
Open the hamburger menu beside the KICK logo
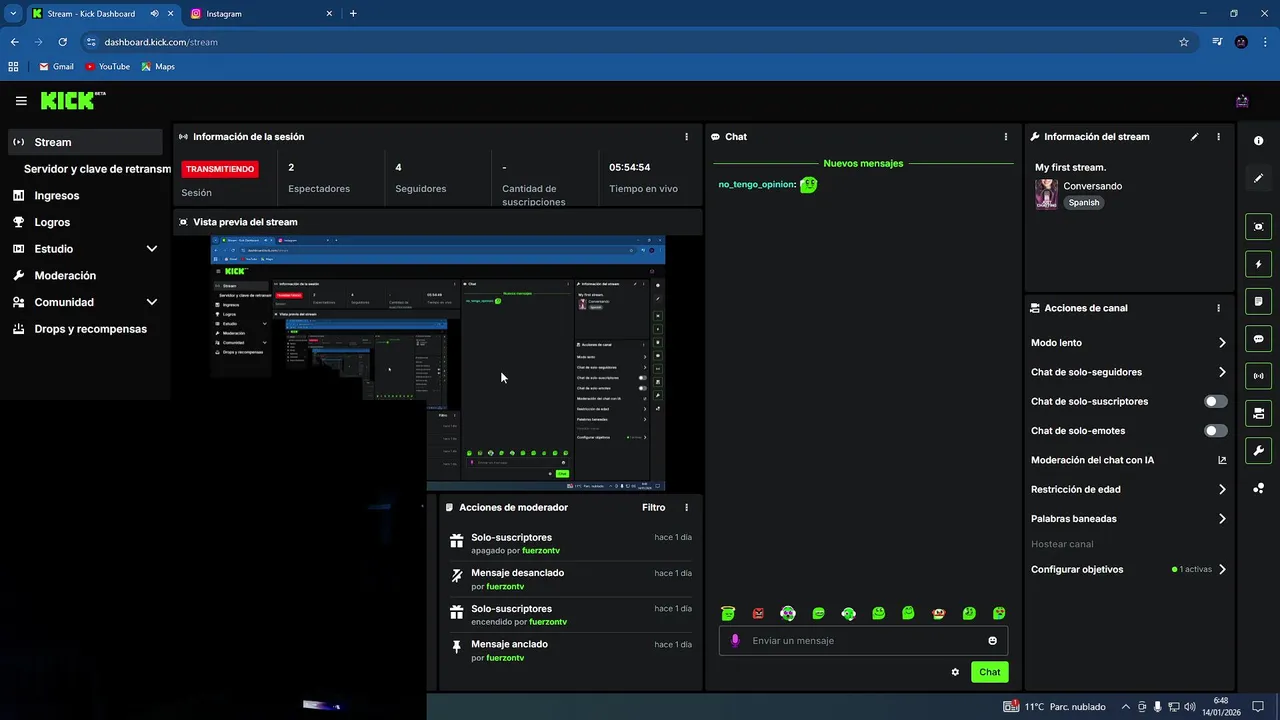pyautogui.click(x=21, y=101)
